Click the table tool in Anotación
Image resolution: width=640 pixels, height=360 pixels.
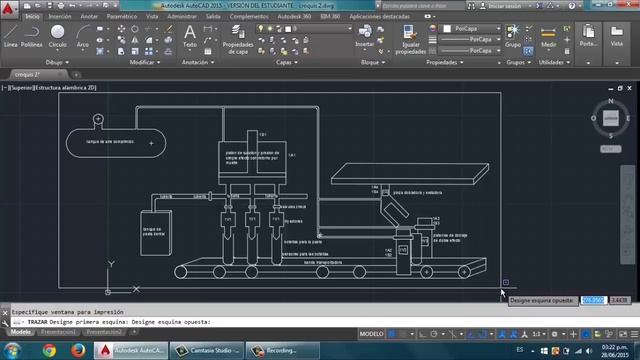(208, 51)
